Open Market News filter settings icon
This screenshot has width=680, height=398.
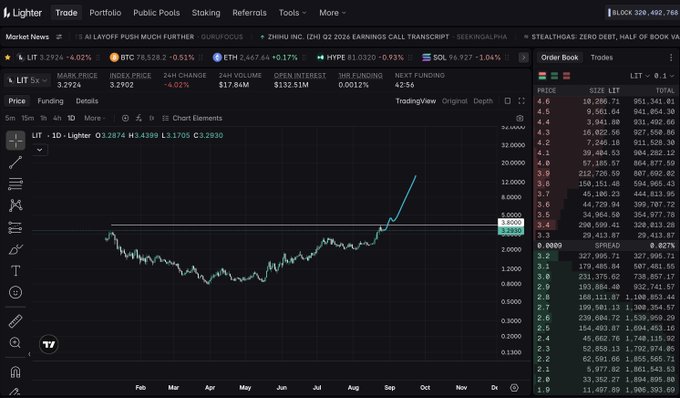59,37
